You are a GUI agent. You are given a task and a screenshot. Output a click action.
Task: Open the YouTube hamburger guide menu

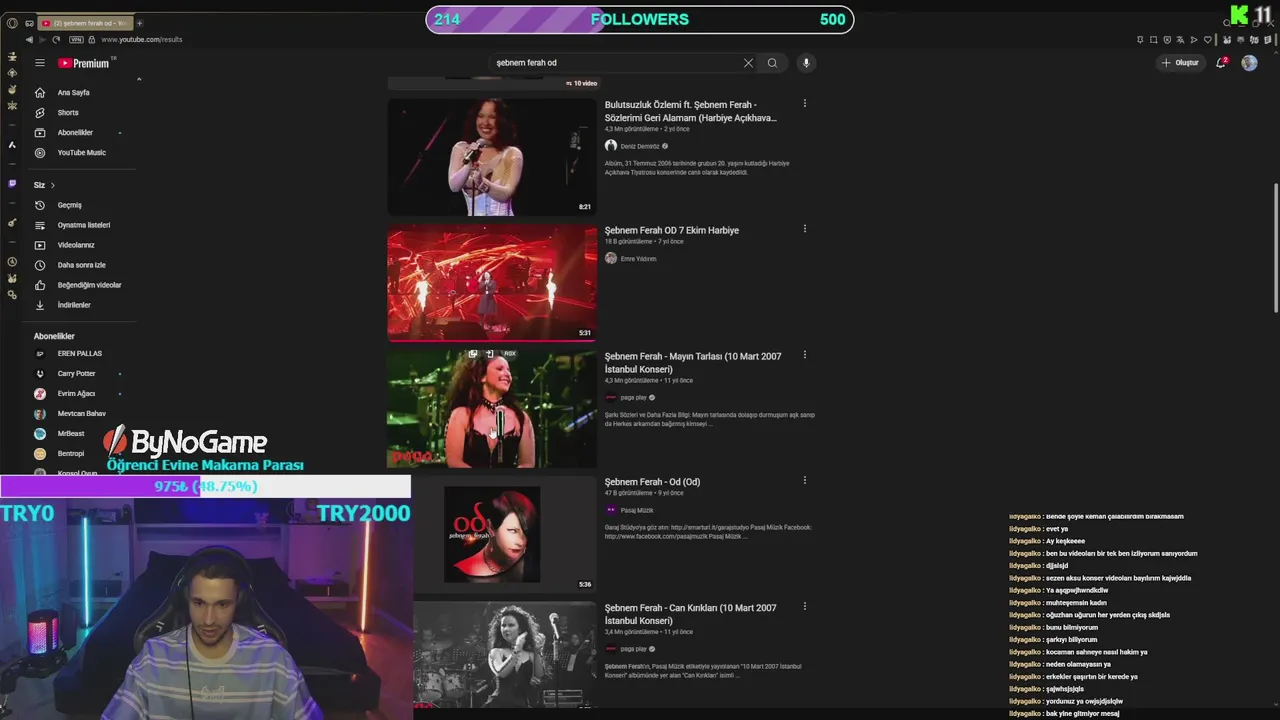pos(40,63)
